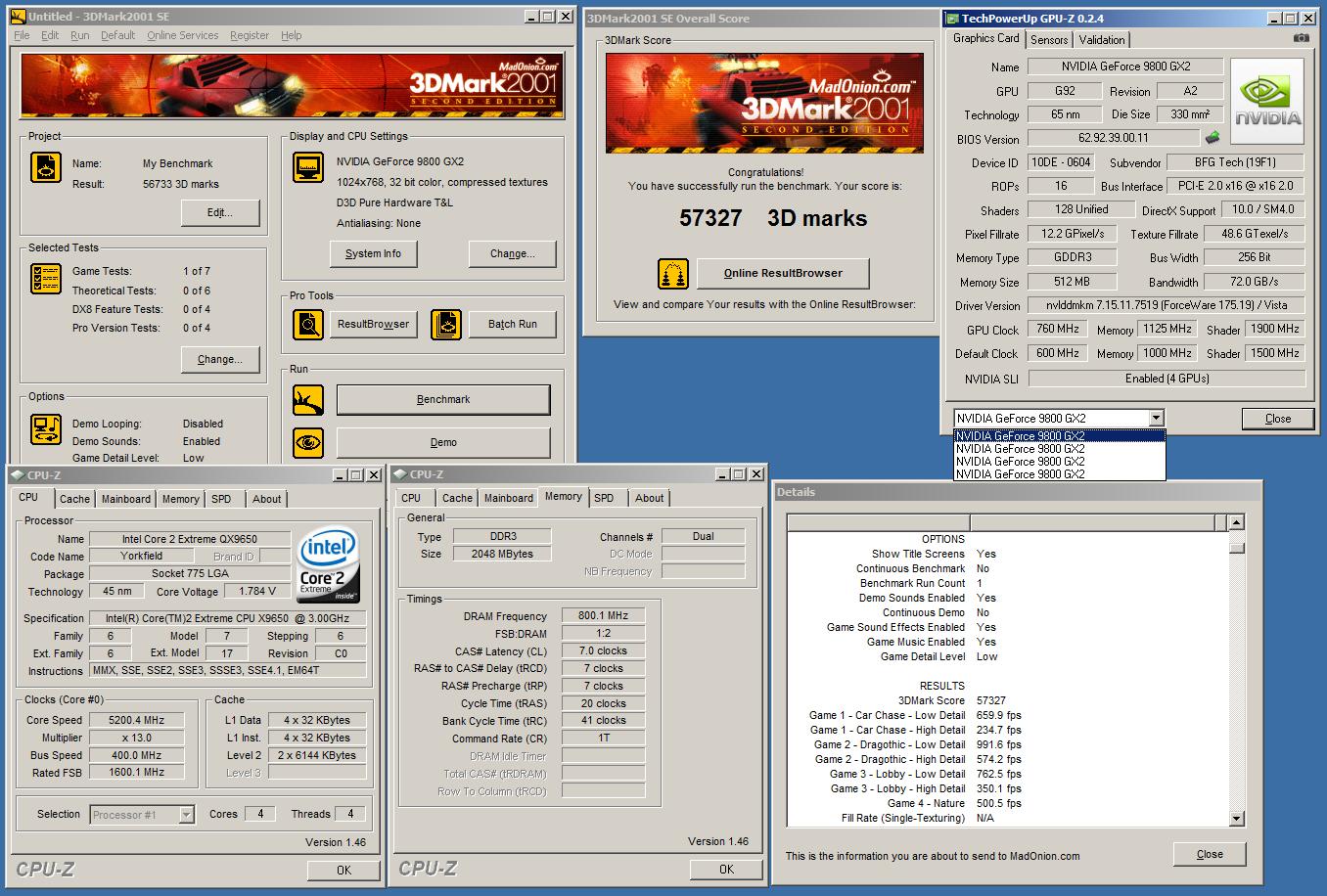This screenshot has width=1327, height=896.
Task: Click the ResultBrowser button
Action: (374, 324)
